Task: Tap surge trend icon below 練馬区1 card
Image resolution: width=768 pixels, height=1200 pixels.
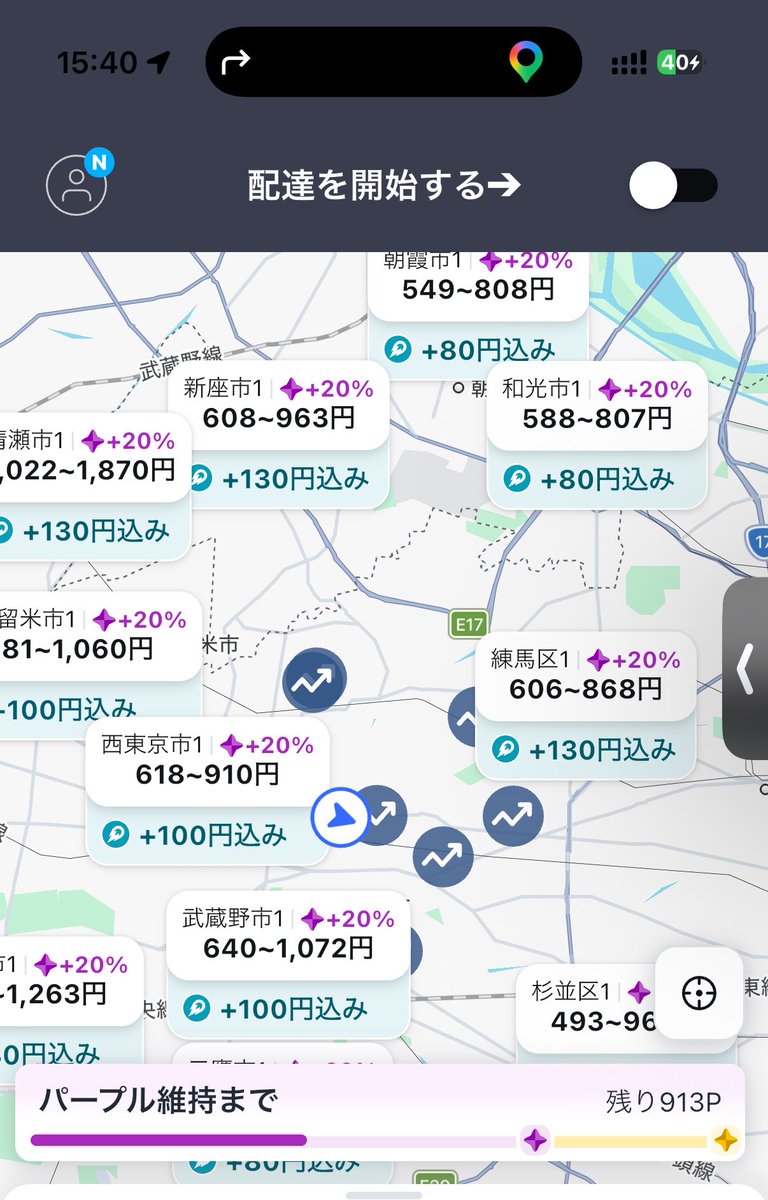Action: pyautogui.click(x=513, y=816)
